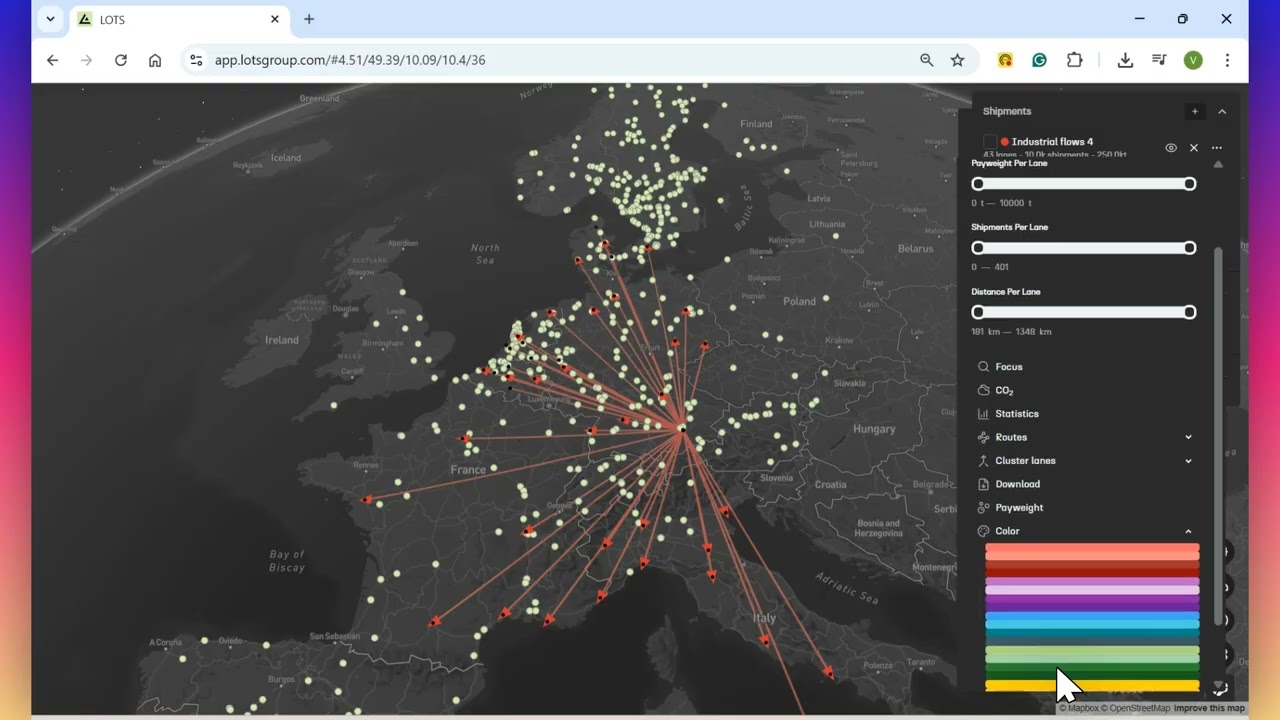
Task: Toggle visibility of Industrial flows 4
Action: point(1171,148)
